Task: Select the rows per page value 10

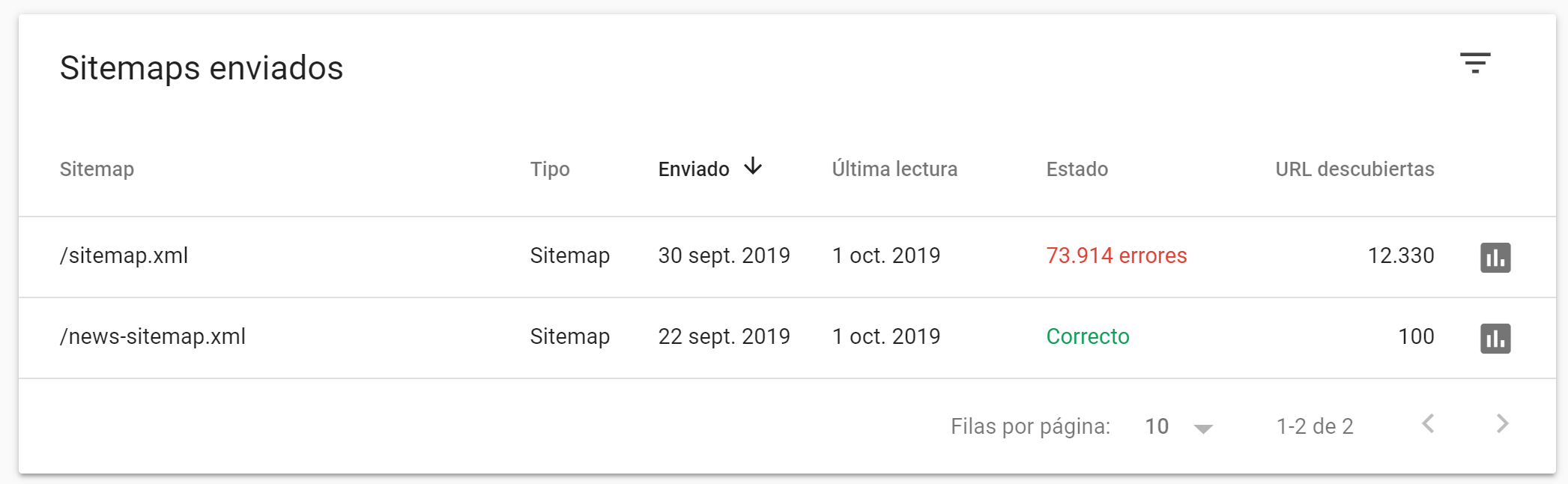Action: coord(1157,426)
